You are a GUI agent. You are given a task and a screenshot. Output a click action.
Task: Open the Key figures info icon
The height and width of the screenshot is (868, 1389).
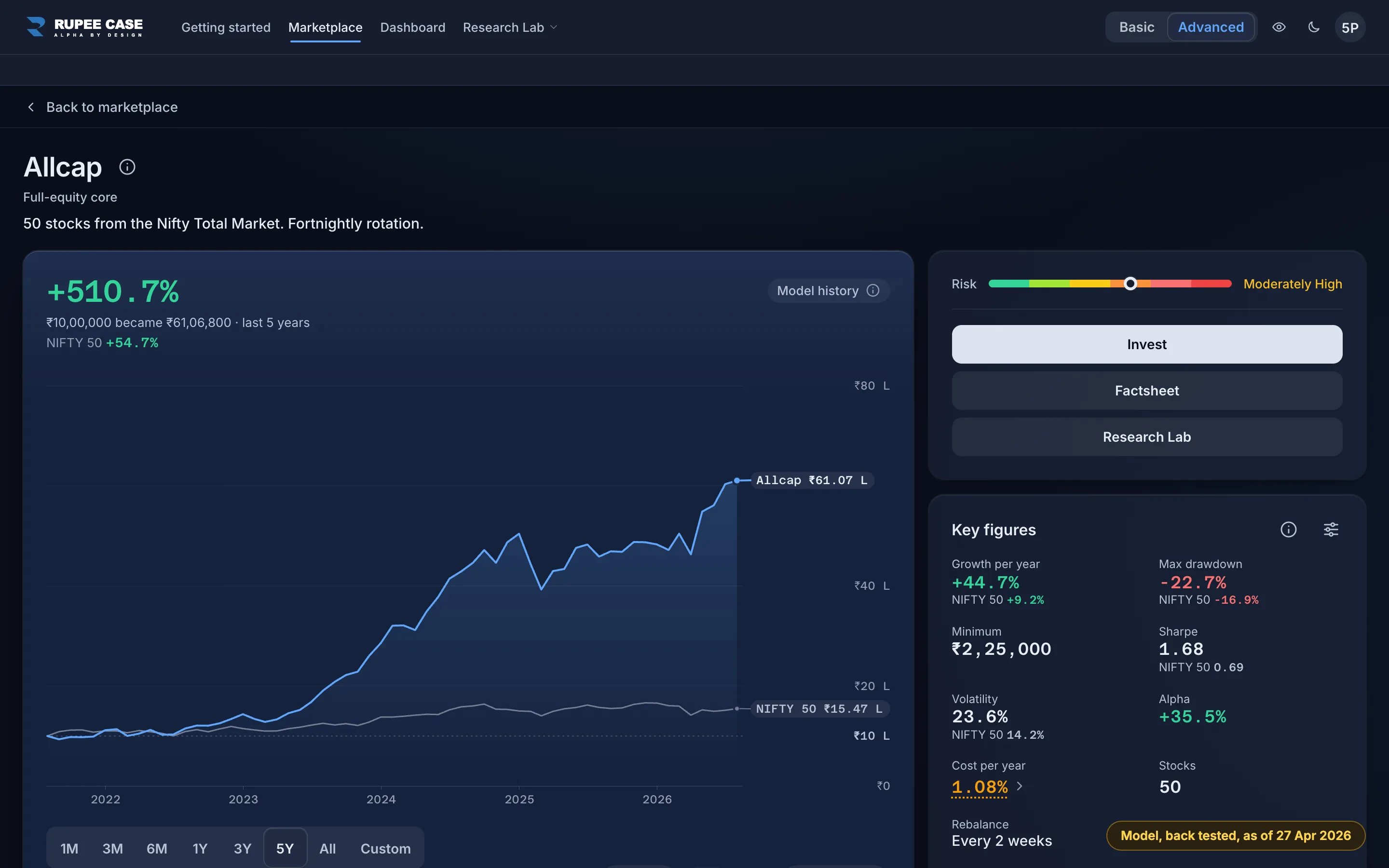click(x=1289, y=529)
